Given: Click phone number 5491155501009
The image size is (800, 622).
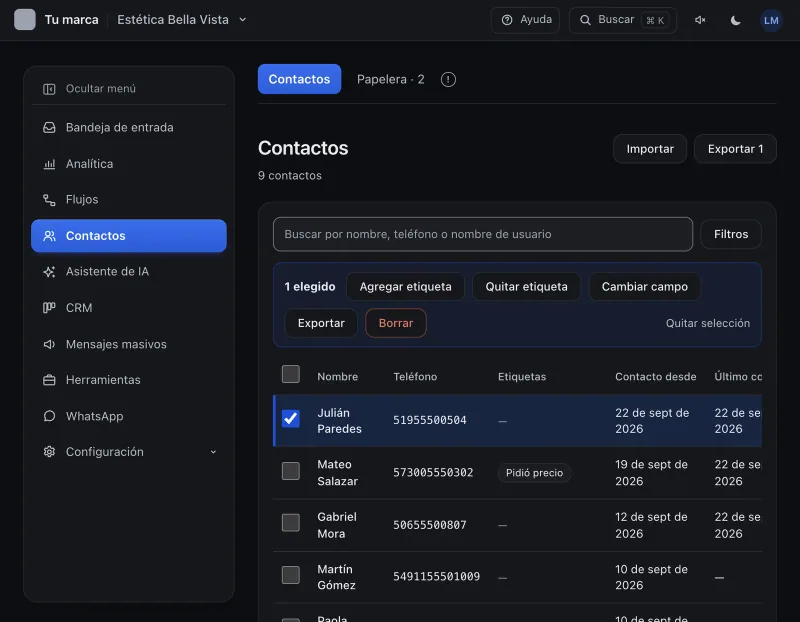Looking at the screenshot, I should pos(436,577).
